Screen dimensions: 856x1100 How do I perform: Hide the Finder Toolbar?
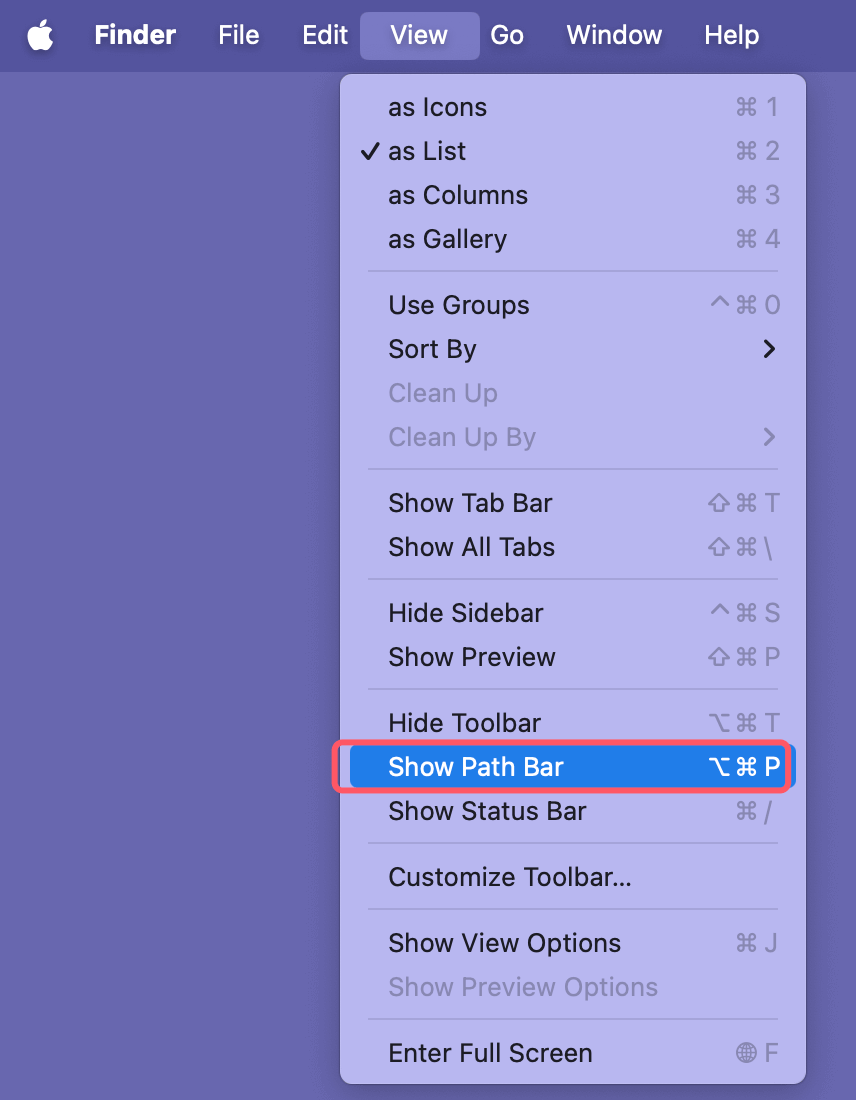pos(462,723)
